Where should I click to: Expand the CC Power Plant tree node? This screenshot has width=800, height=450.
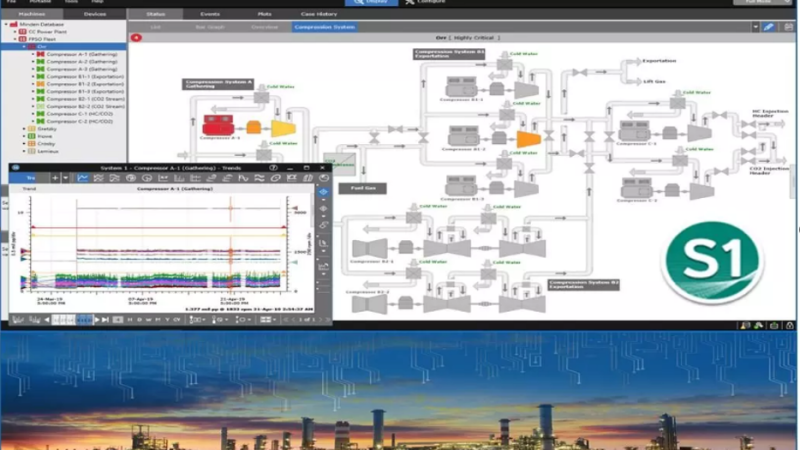13,33
